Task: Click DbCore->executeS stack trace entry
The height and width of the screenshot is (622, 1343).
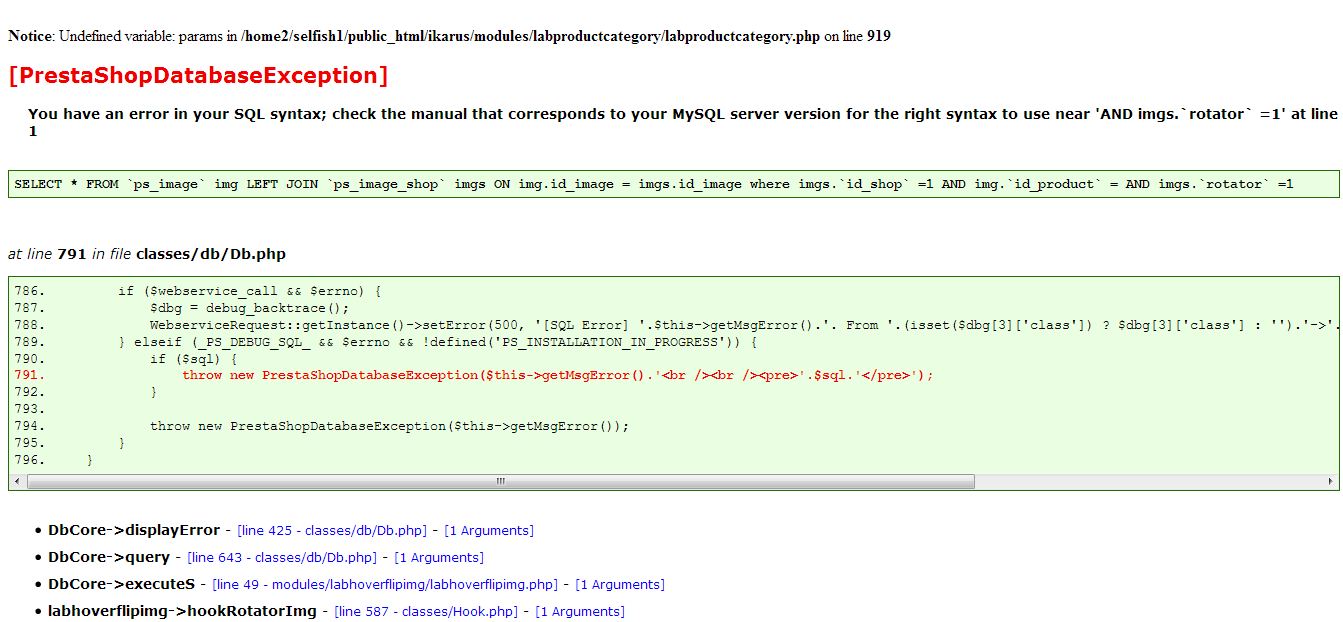Action: coord(122,585)
